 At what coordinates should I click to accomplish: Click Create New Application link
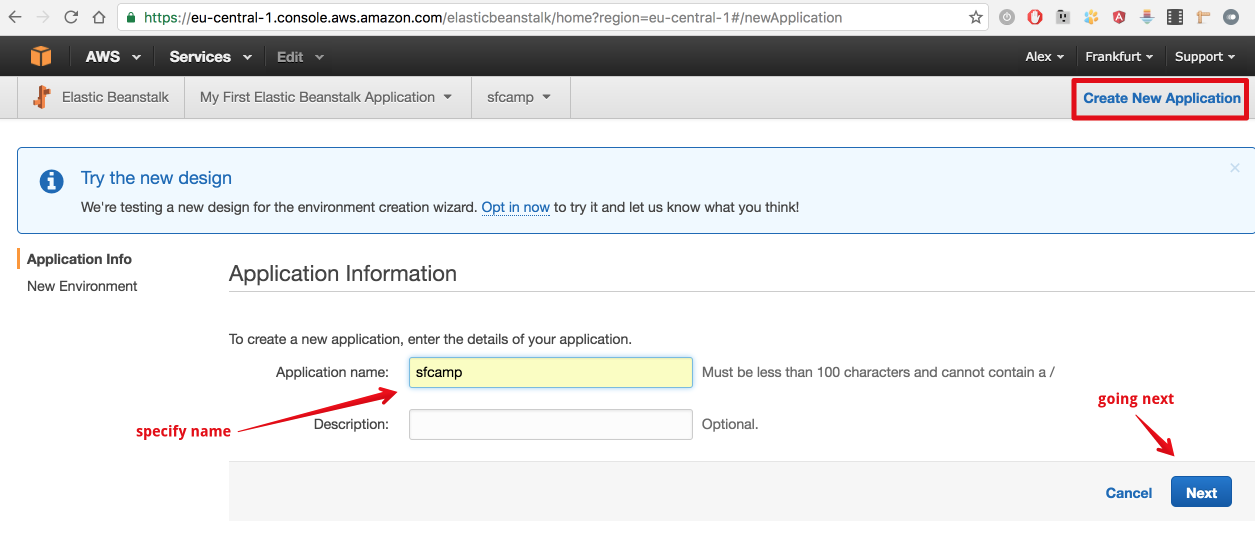point(1162,98)
